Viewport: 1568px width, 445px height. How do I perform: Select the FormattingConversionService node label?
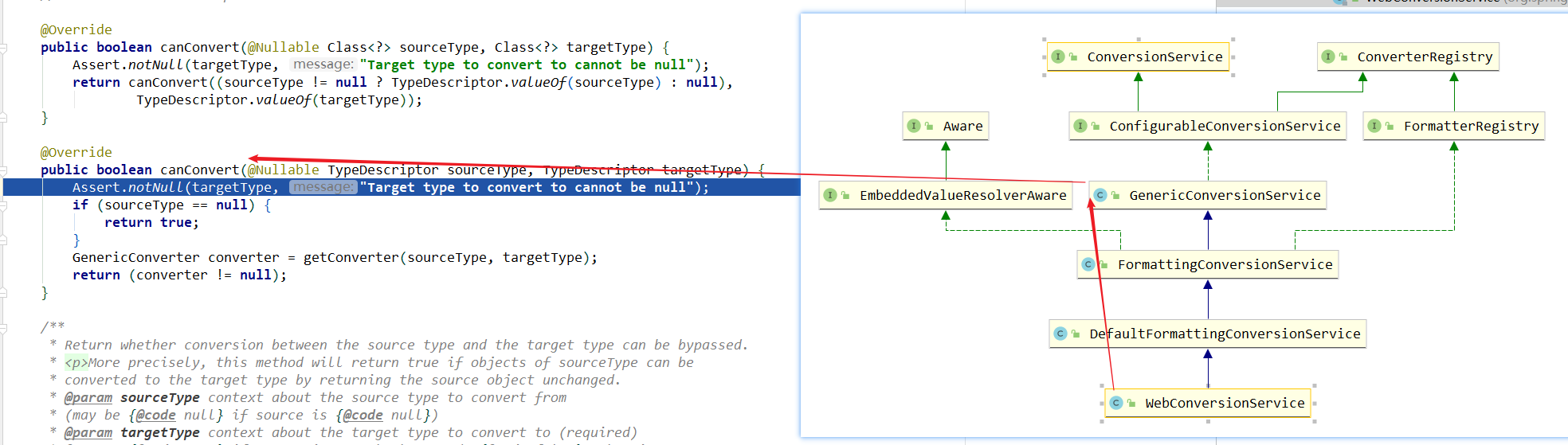(1225, 264)
